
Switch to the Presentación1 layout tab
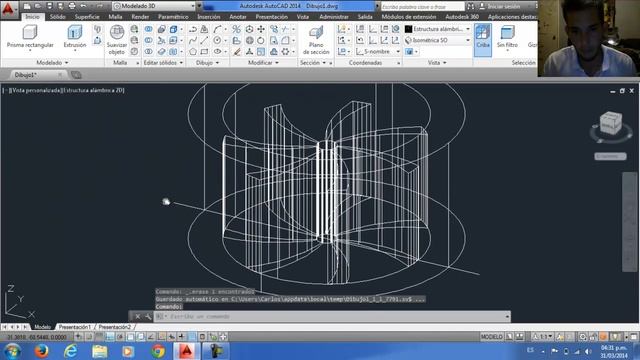(75, 327)
